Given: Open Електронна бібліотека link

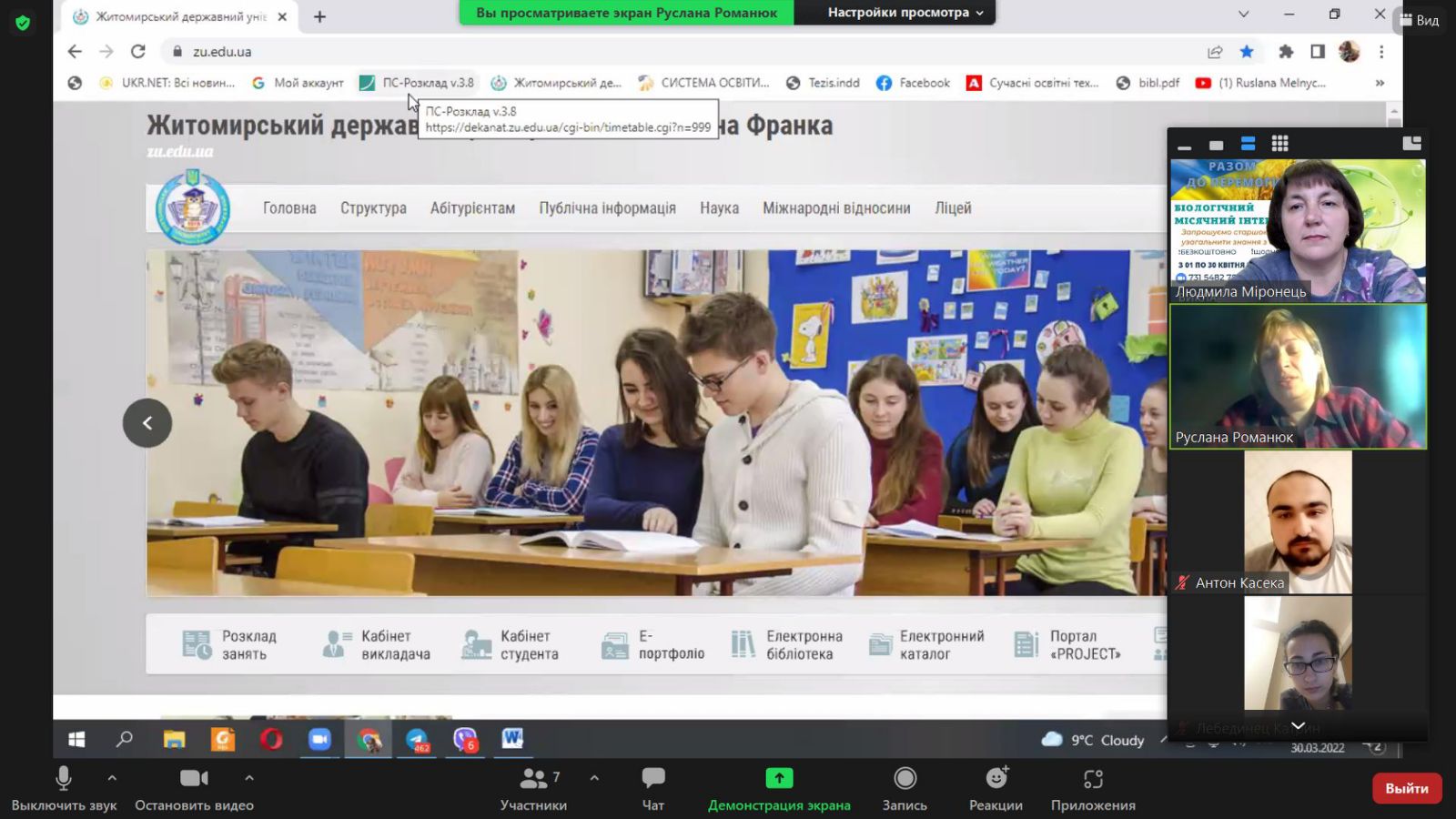Looking at the screenshot, I should tap(786, 644).
